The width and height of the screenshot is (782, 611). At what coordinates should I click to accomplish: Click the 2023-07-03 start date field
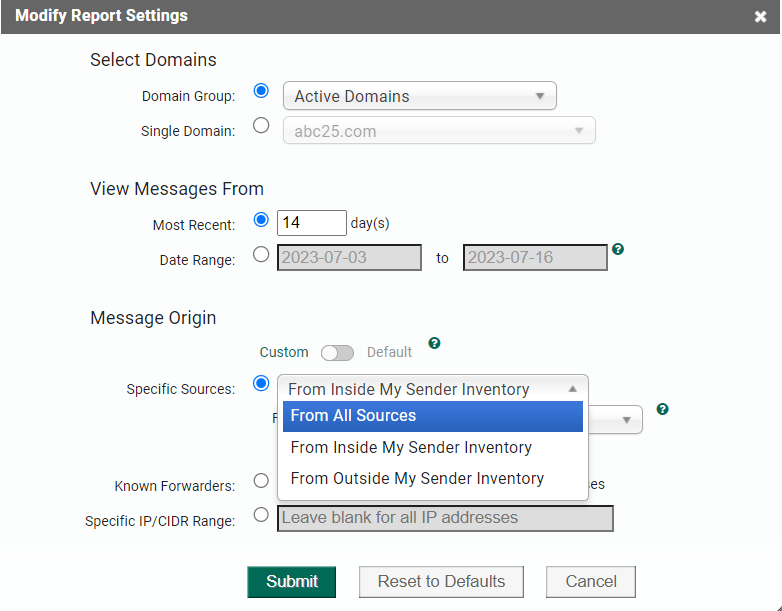tap(349, 257)
